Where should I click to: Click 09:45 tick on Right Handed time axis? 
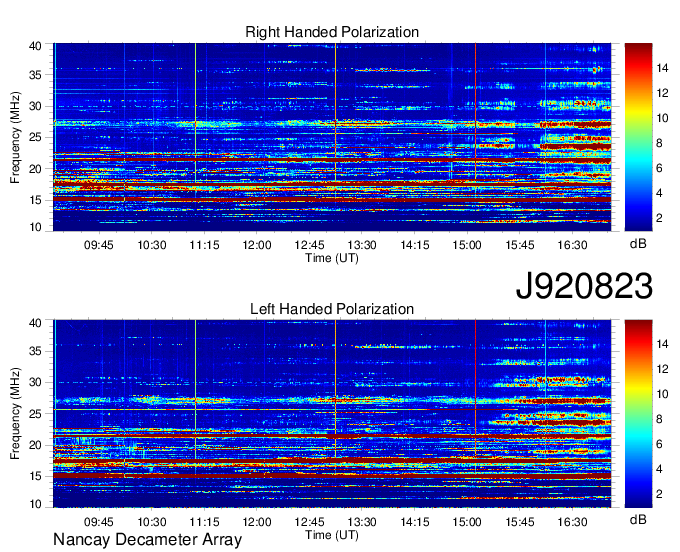click(x=99, y=245)
